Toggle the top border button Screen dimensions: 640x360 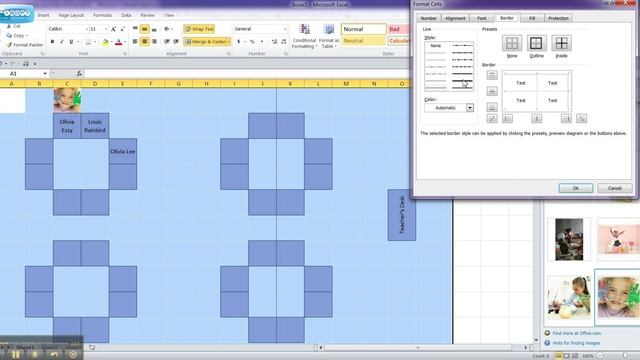pyautogui.click(x=492, y=75)
